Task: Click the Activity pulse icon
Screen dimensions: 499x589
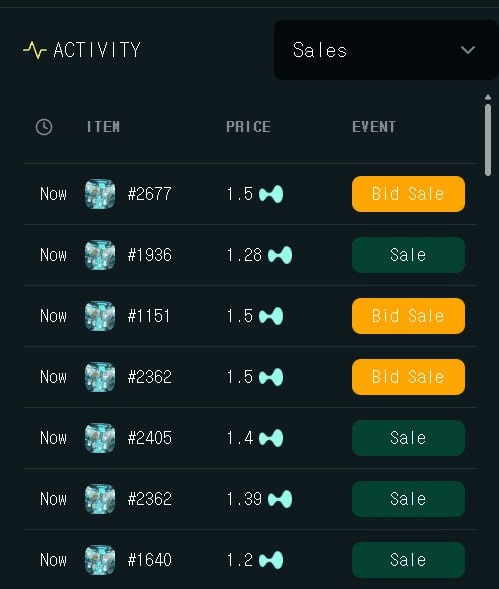Action: coord(35,50)
